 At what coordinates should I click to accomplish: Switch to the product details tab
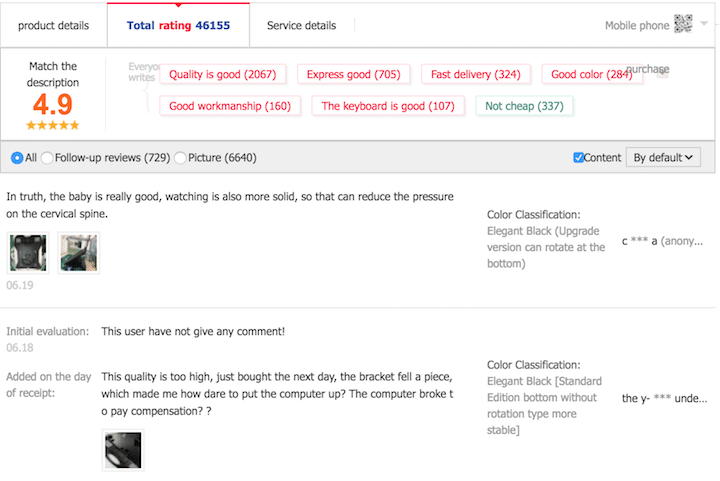[54, 25]
